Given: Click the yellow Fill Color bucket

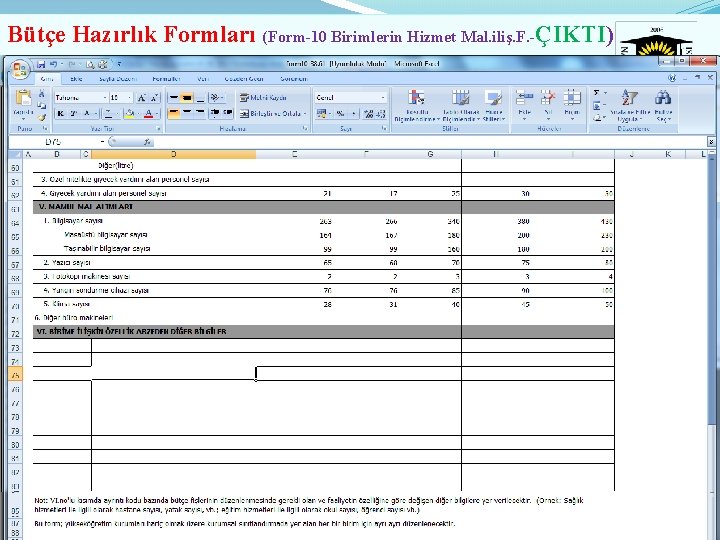Looking at the screenshot, I should point(131,113).
